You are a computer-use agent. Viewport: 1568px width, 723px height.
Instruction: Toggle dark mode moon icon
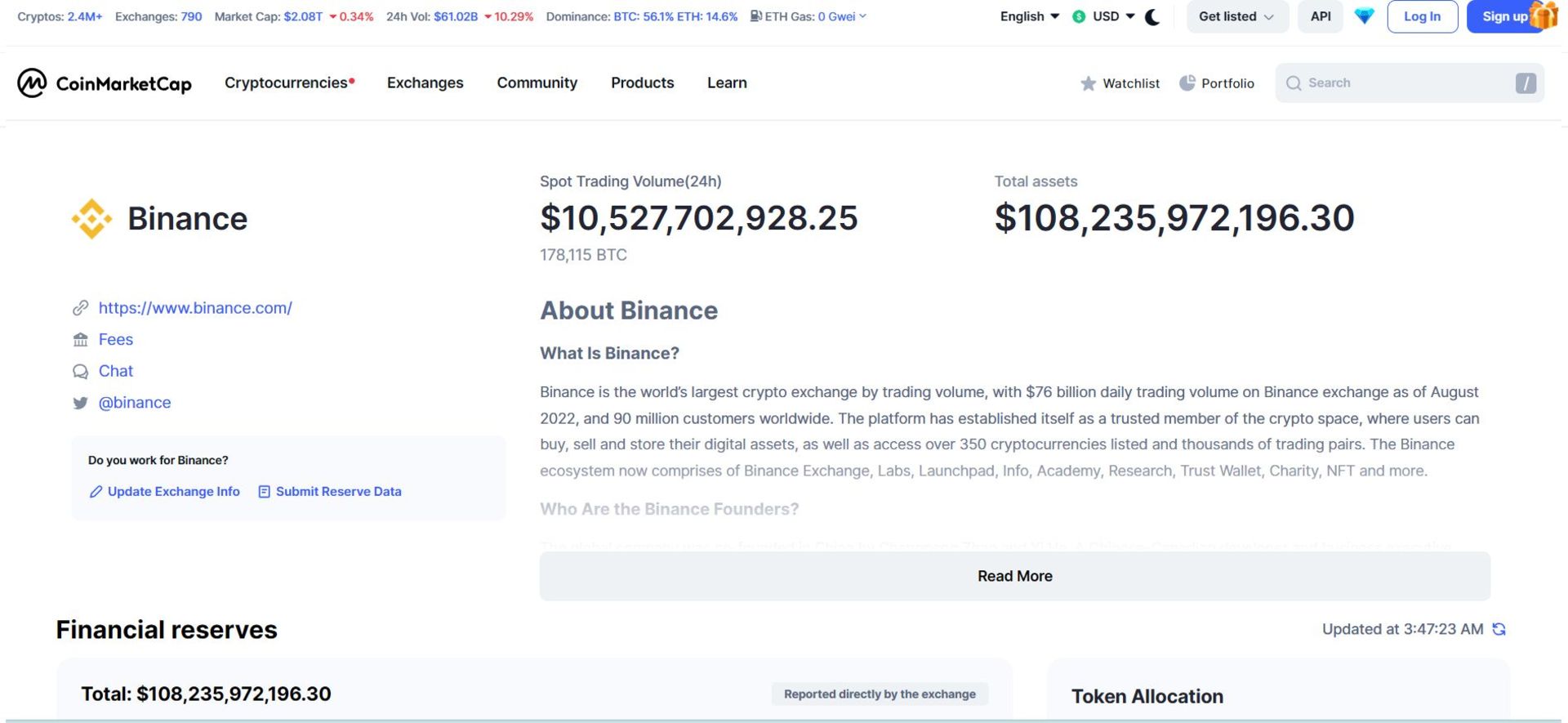click(x=1152, y=16)
